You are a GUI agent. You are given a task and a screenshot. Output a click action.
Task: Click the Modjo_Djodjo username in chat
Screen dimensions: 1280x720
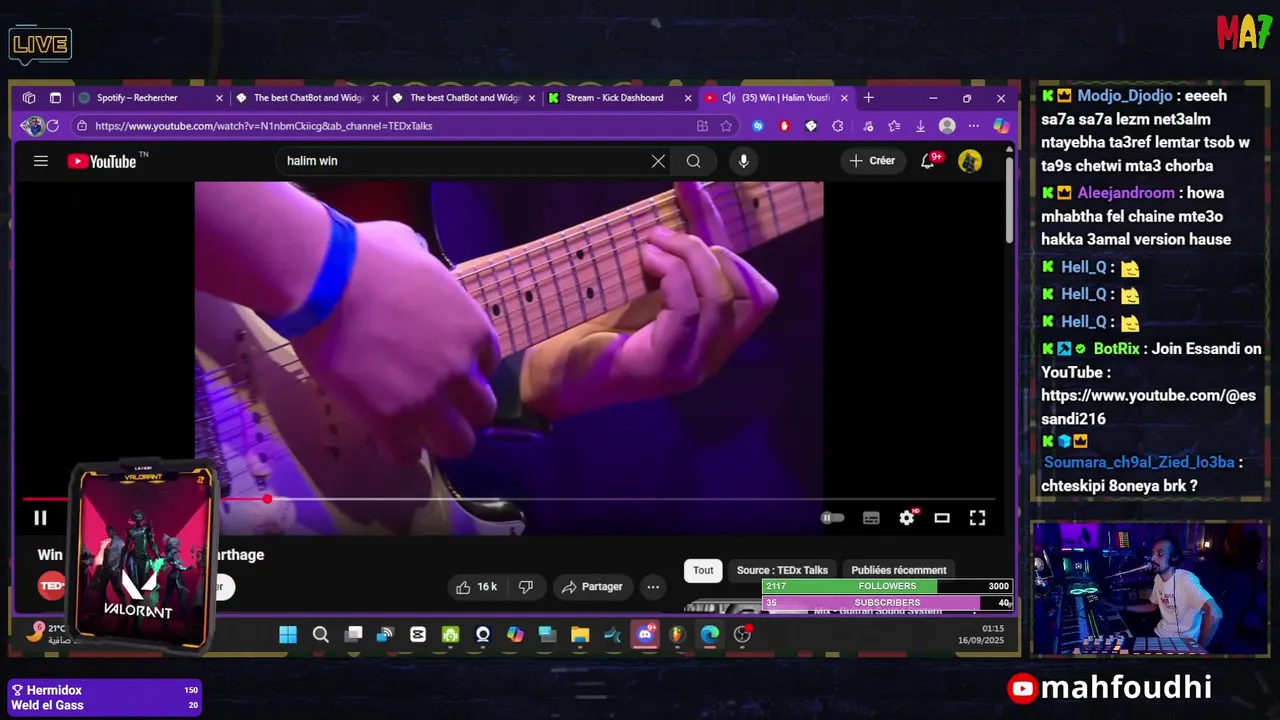[x=1125, y=96]
